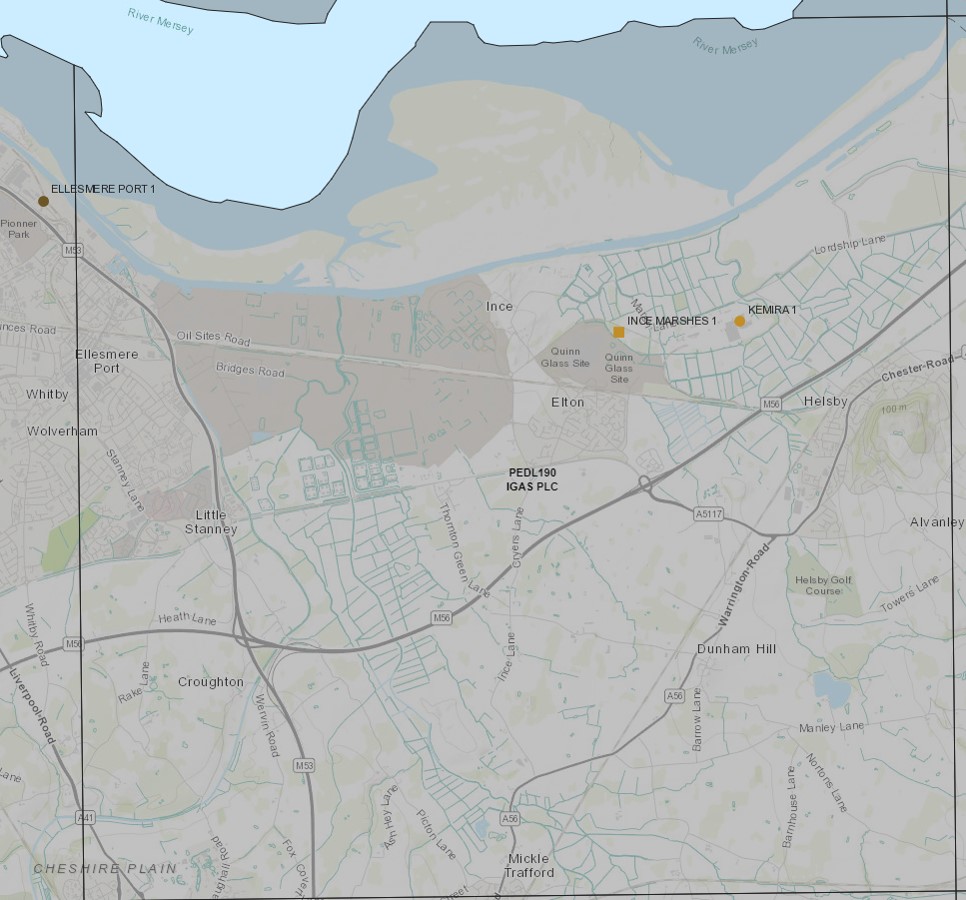The height and width of the screenshot is (900, 966).
Task: Click the A56 shield below Dunham Hill
Action: click(674, 695)
